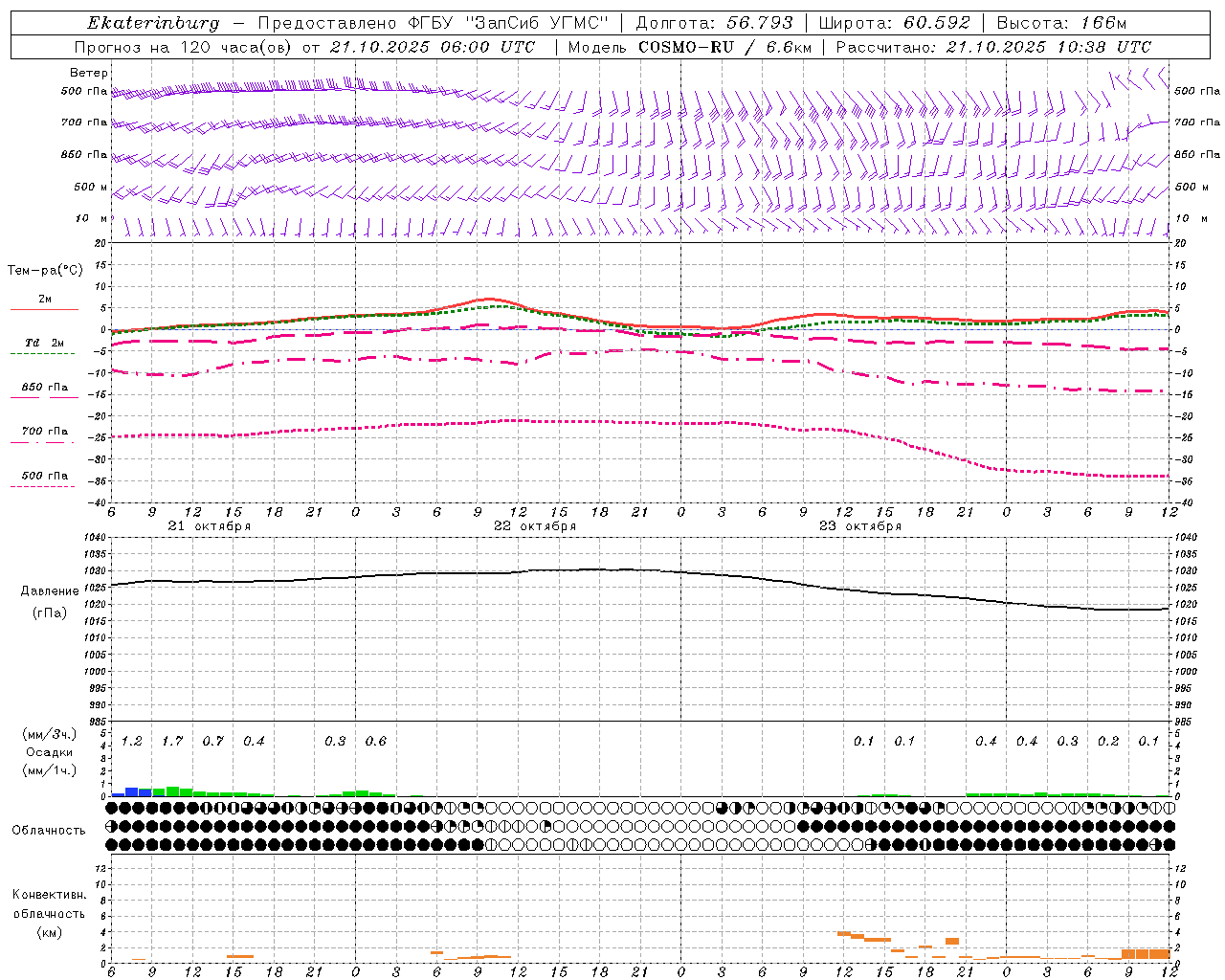
Task: Click the right '850 гПа' wind level label
Action: (1197, 154)
